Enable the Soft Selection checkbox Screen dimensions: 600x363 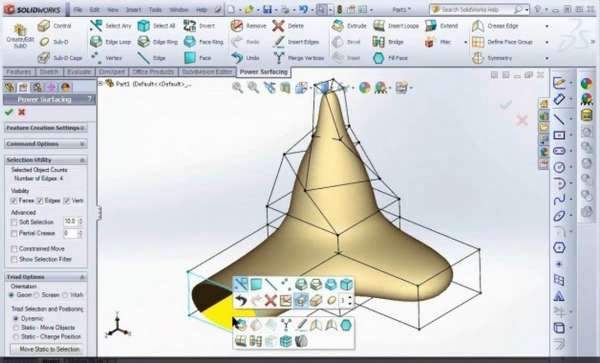[14, 222]
